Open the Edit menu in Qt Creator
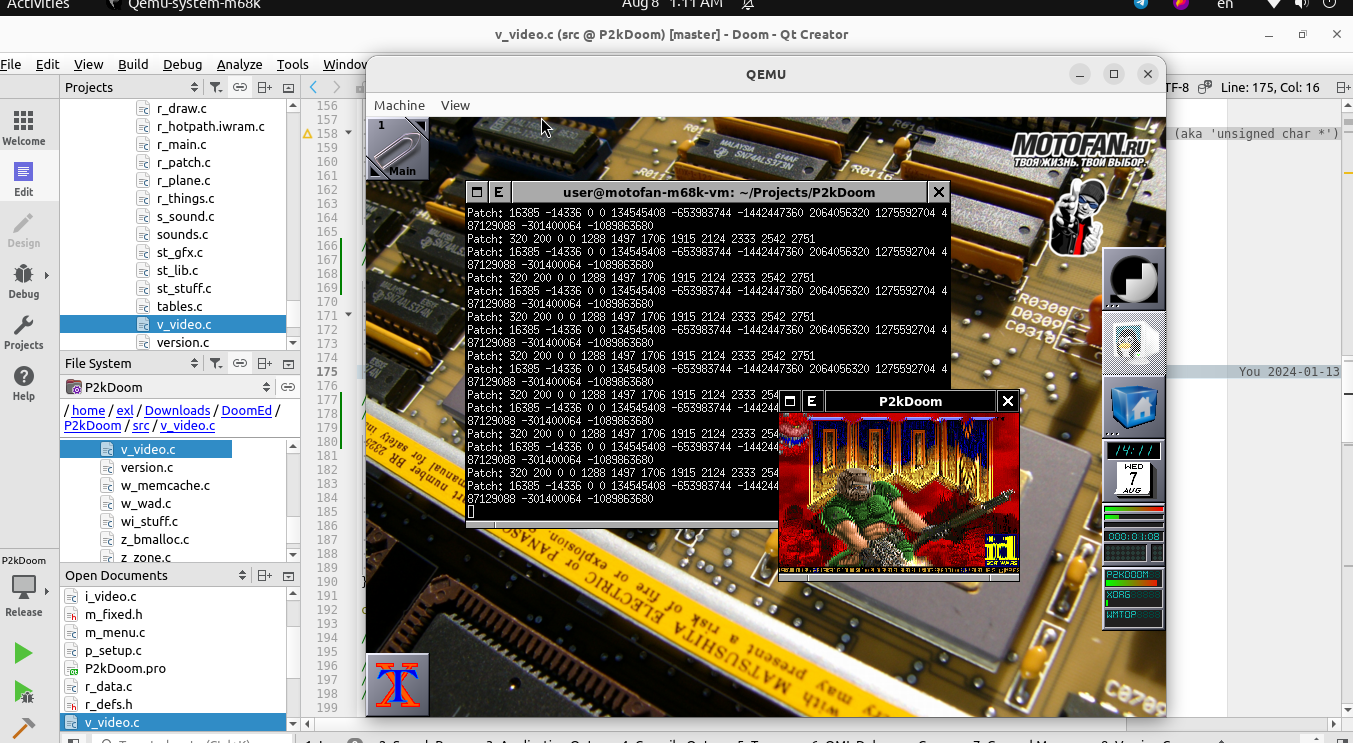The image size is (1353, 743). (x=48, y=64)
